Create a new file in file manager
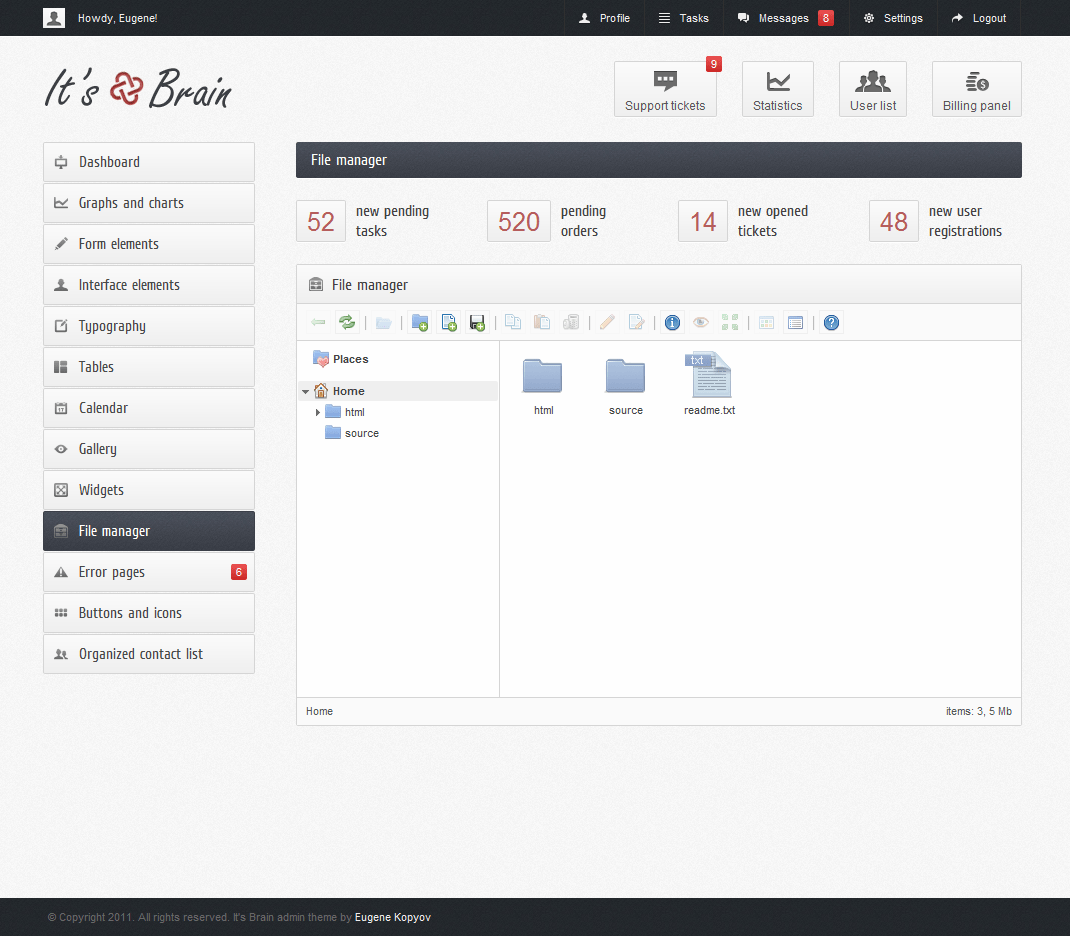The height and width of the screenshot is (936, 1070). [448, 322]
